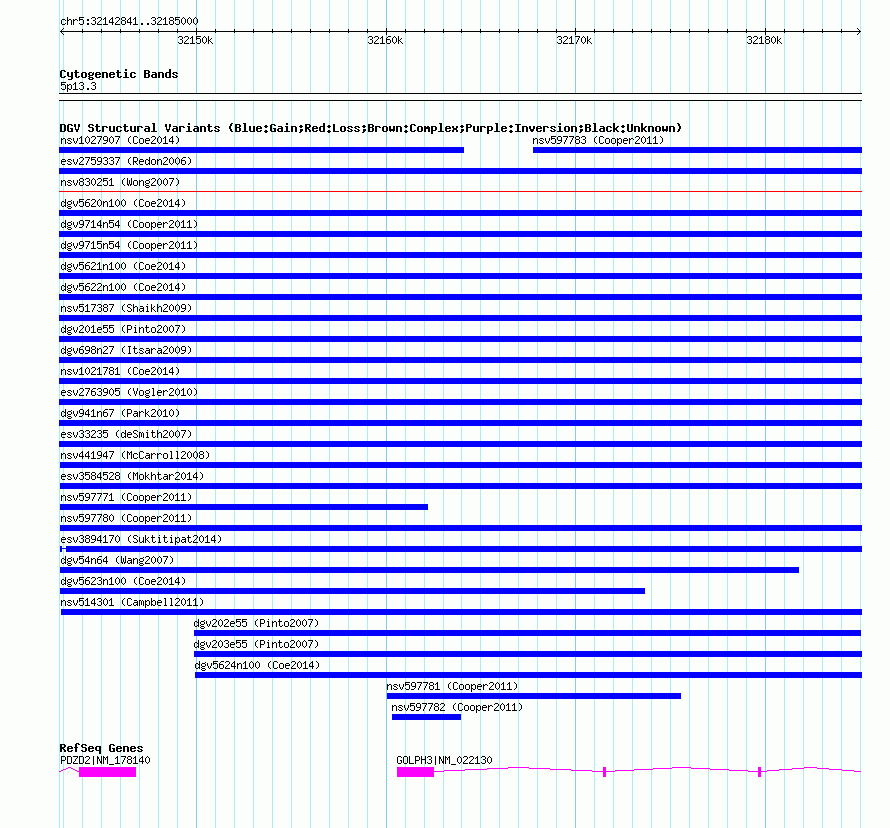
Task: Select the red loss line for nsv830251
Action: [460, 192]
